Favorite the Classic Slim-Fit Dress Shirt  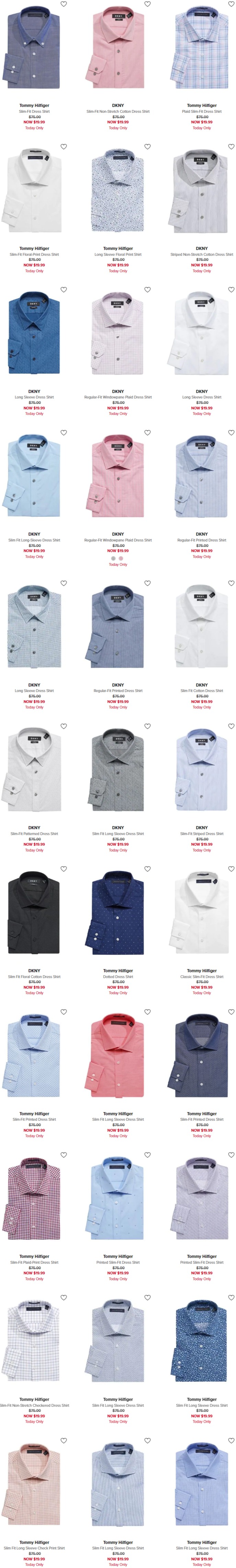point(231,869)
